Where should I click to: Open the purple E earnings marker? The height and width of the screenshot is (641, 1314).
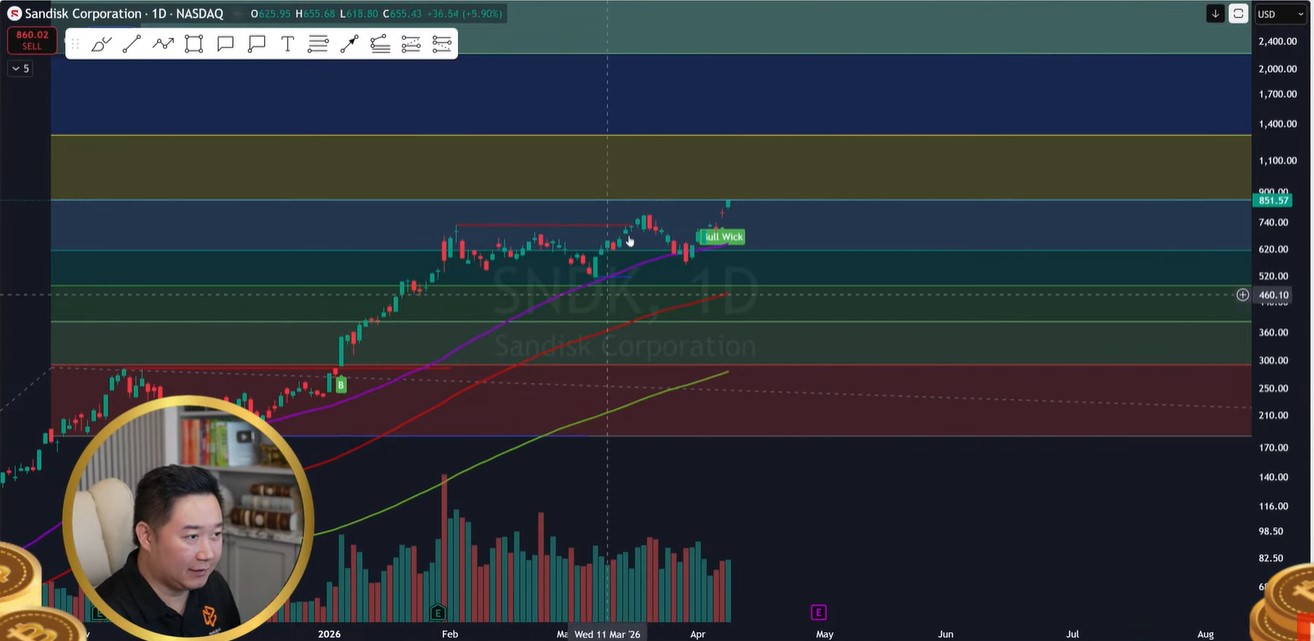[x=818, y=612]
